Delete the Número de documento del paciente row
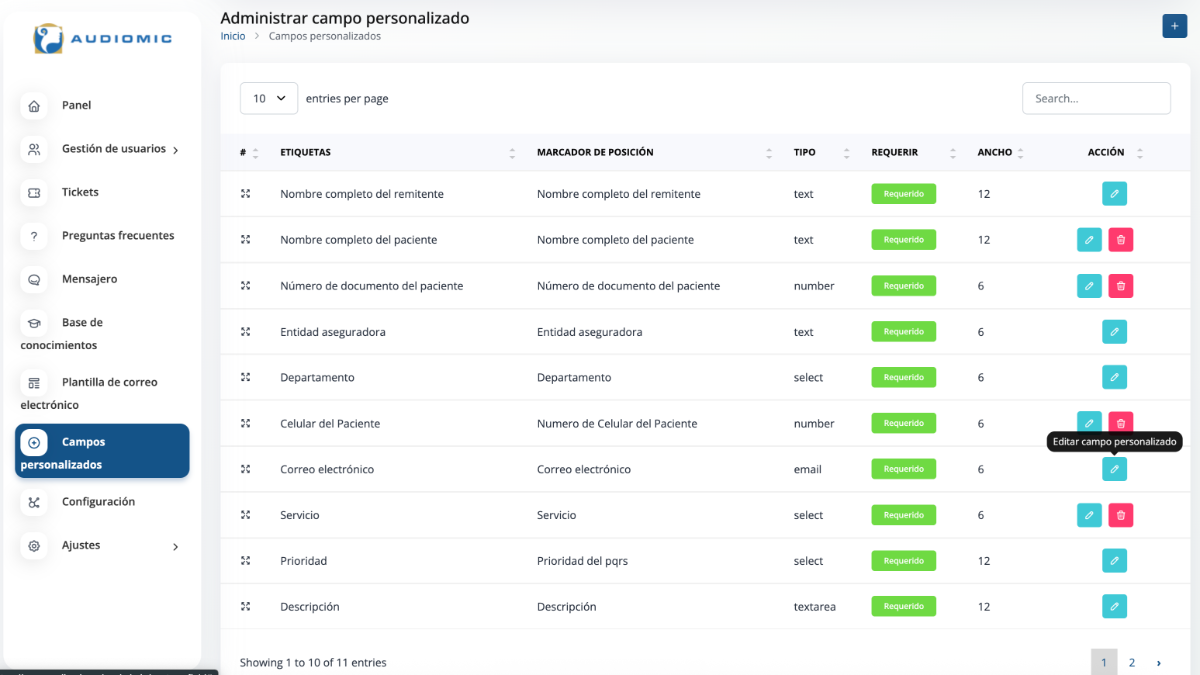Viewport: 1200px width, 675px height. coord(1121,286)
